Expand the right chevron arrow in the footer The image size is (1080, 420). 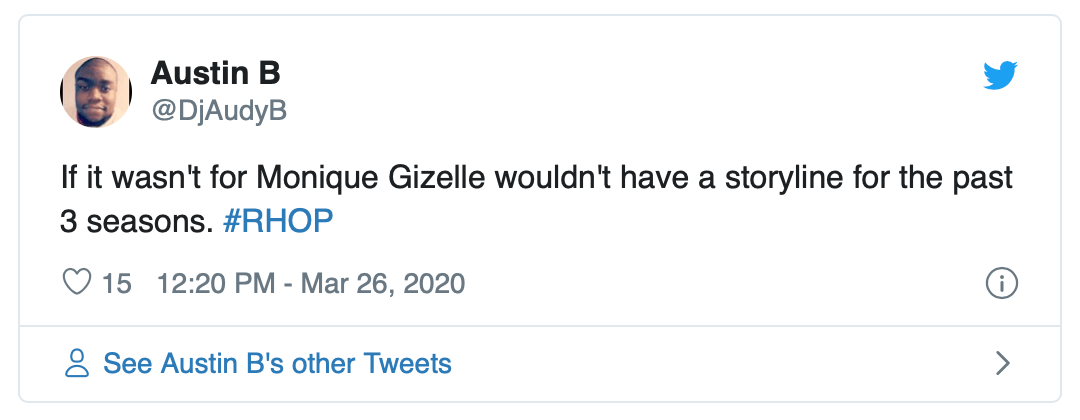coord(1003,363)
